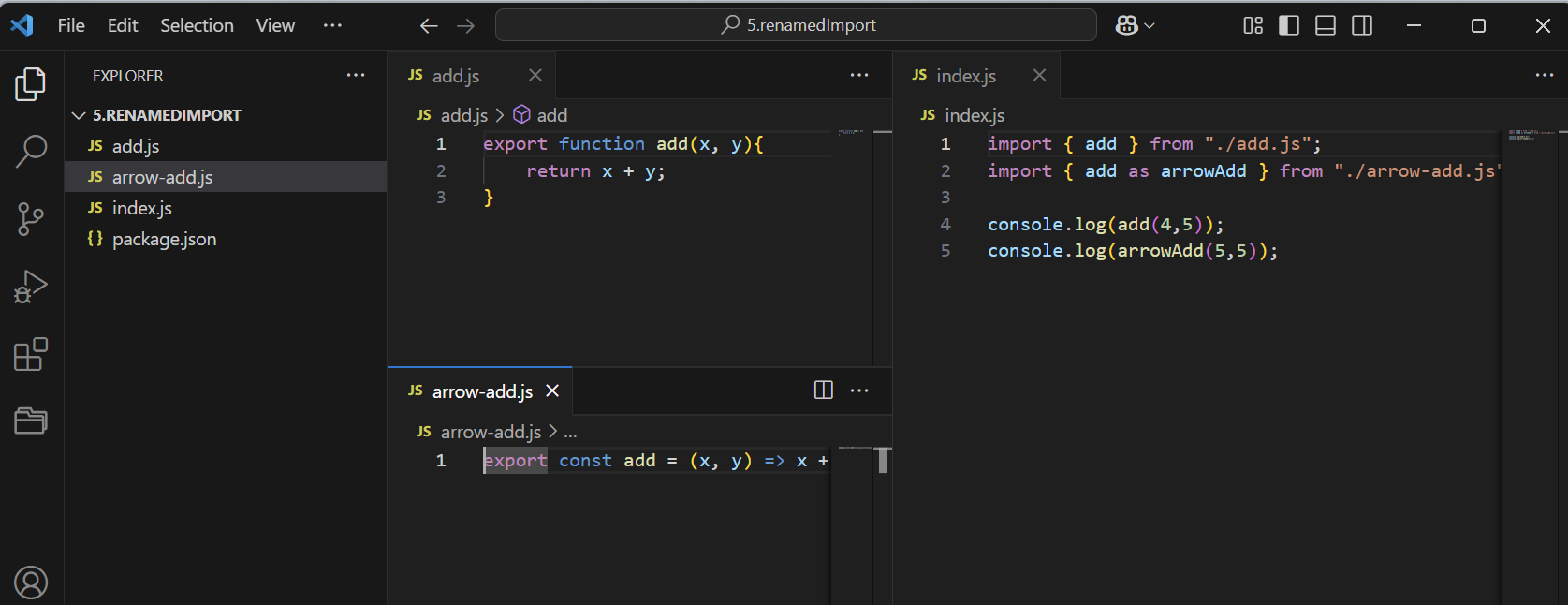This screenshot has width=1568, height=605.
Task: Close the arrow-add.js tab
Action: [552, 391]
